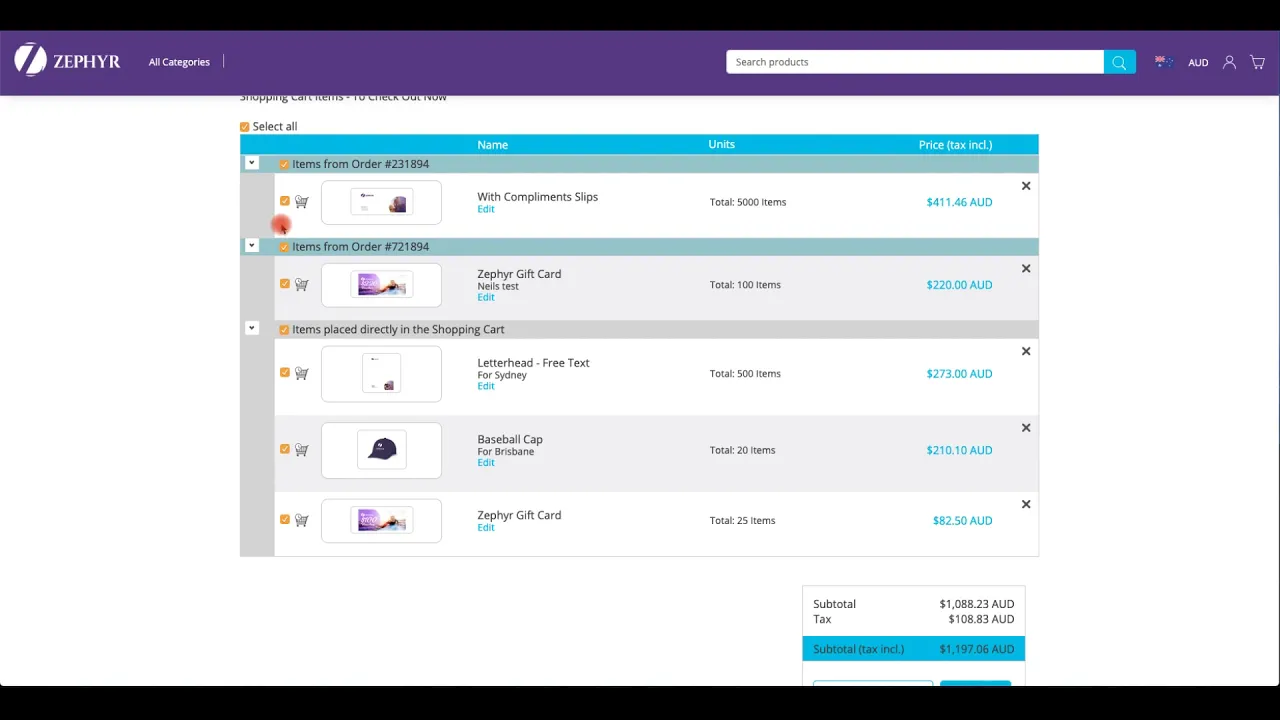1280x720 pixels.
Task: Edit the Baseball Cap item
Action: coord(486,462)
